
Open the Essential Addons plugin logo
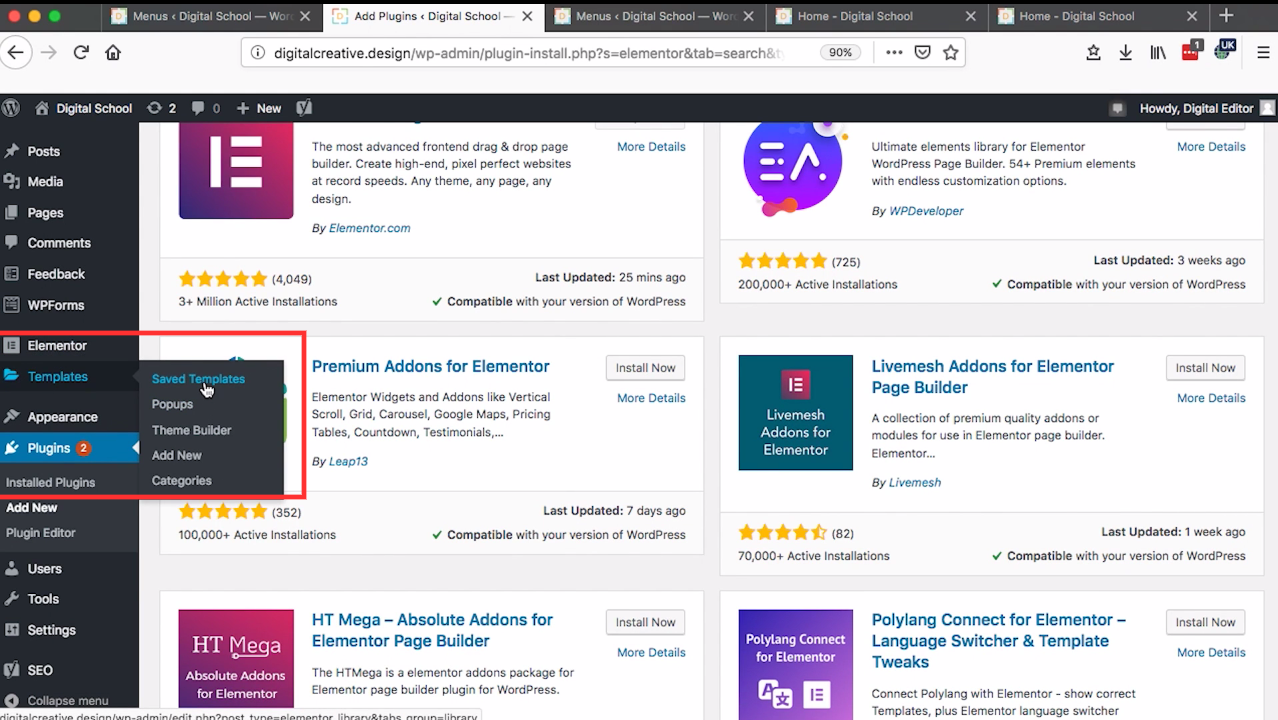coord(794,168)
